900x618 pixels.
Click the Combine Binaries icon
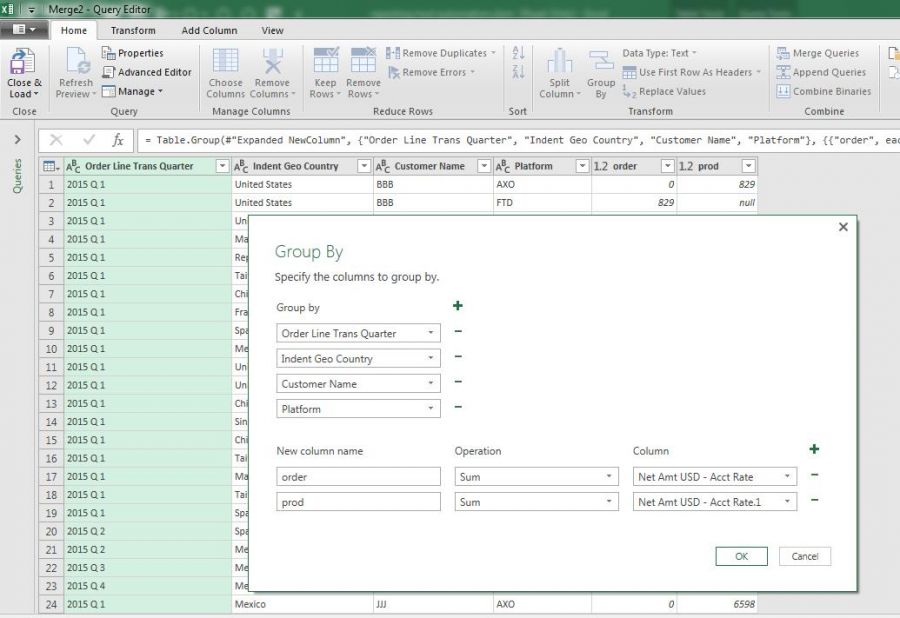[783, 91]
